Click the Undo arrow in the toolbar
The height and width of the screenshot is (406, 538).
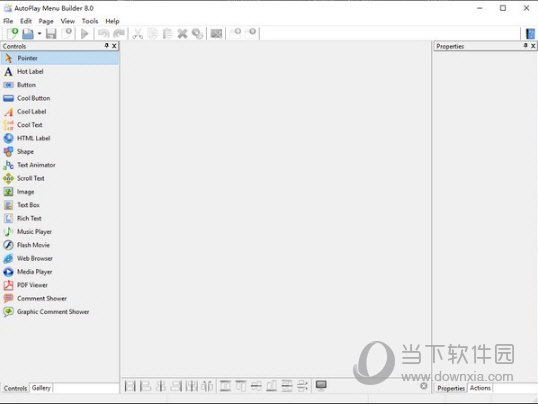pyautogui.click(x=103, y=34)
